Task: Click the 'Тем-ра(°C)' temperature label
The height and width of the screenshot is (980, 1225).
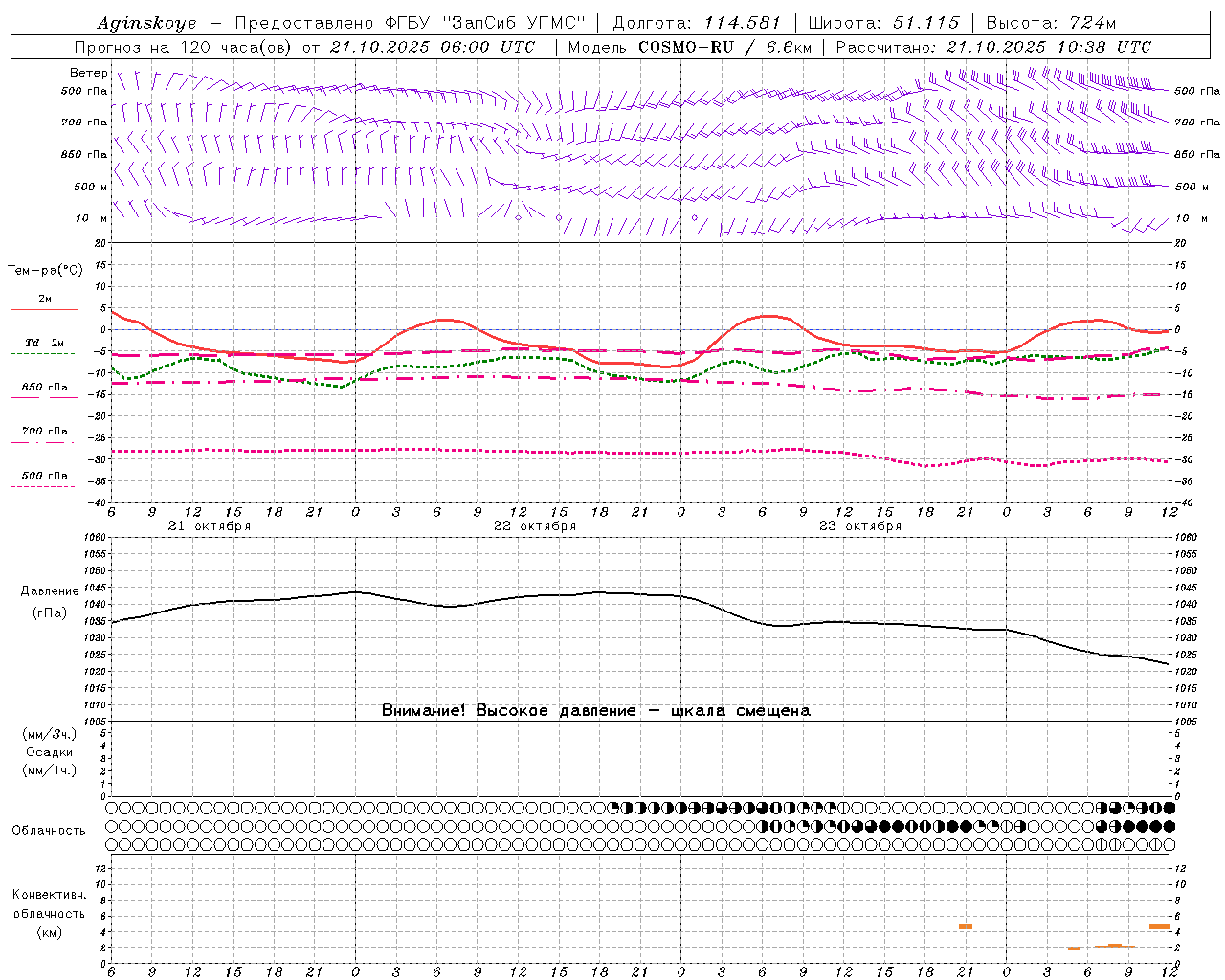Action: pyautogui.click(x=45, y=271)
